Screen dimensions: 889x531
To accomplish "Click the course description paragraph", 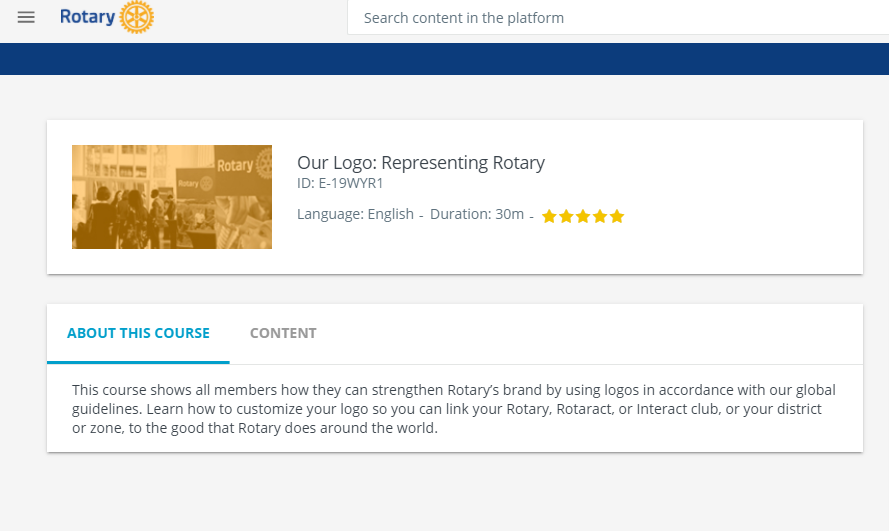I will click(x=454, y=409).
